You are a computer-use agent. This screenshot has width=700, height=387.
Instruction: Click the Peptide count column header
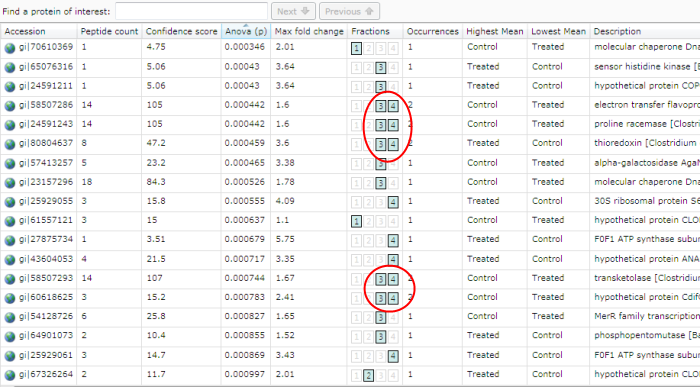(x=109, y=31)
